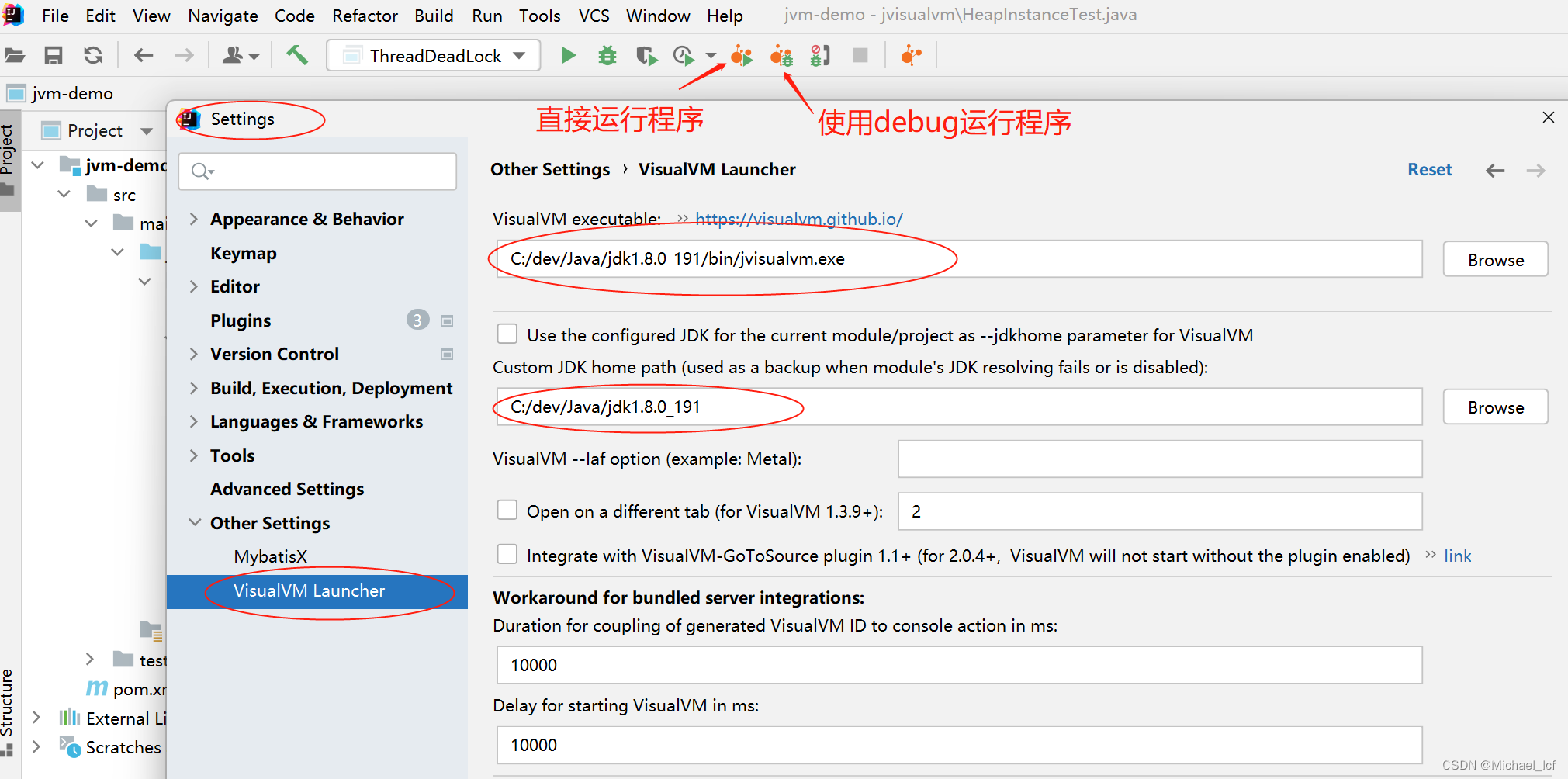Click Browse for VisualVM executable path
Image resolution: width=1568 pixels, height=779 pixels.
(1495, 259)
